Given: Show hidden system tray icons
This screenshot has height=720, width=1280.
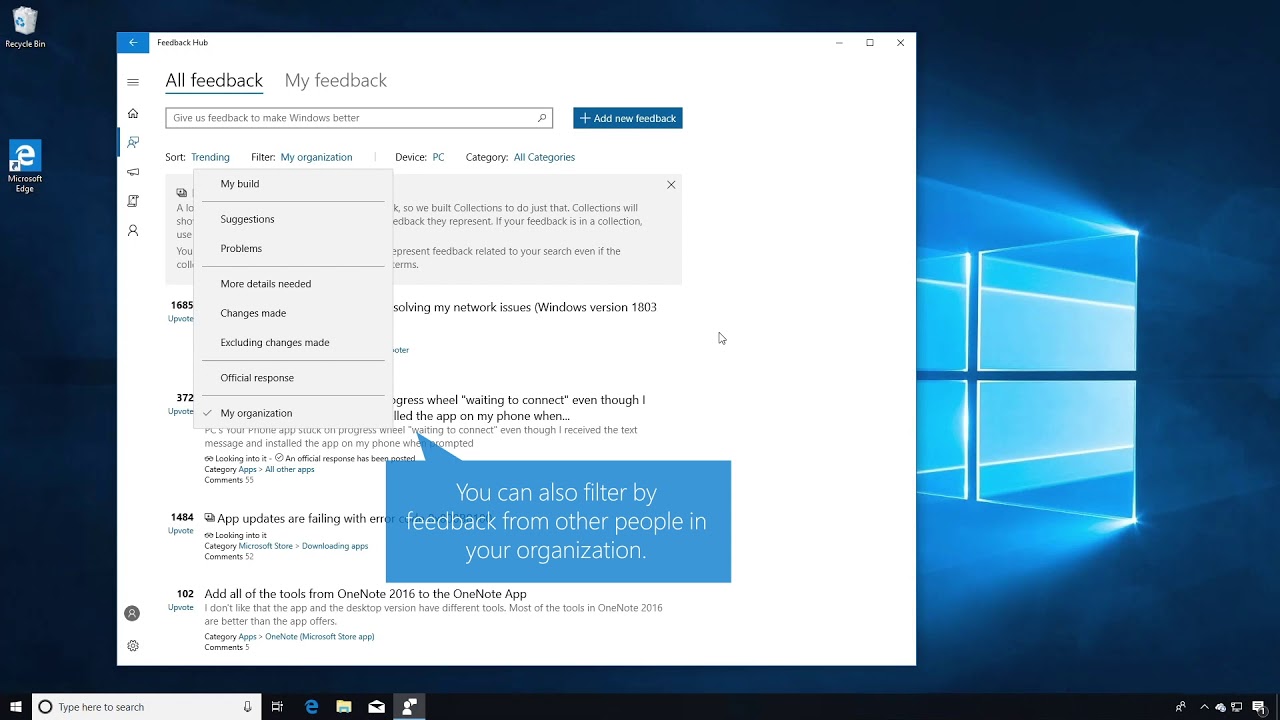Looking at the screenshot, I should 1204,707.
